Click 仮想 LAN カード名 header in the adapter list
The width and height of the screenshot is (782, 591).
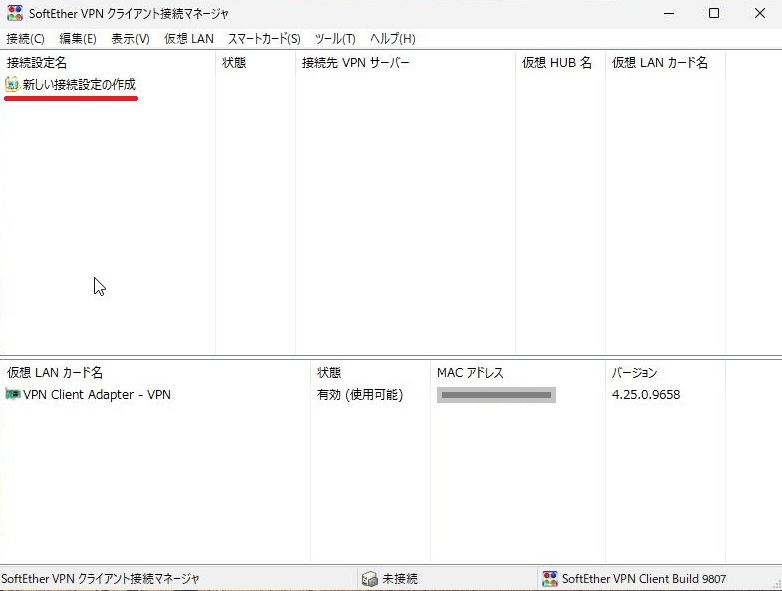tap(157, 373)
